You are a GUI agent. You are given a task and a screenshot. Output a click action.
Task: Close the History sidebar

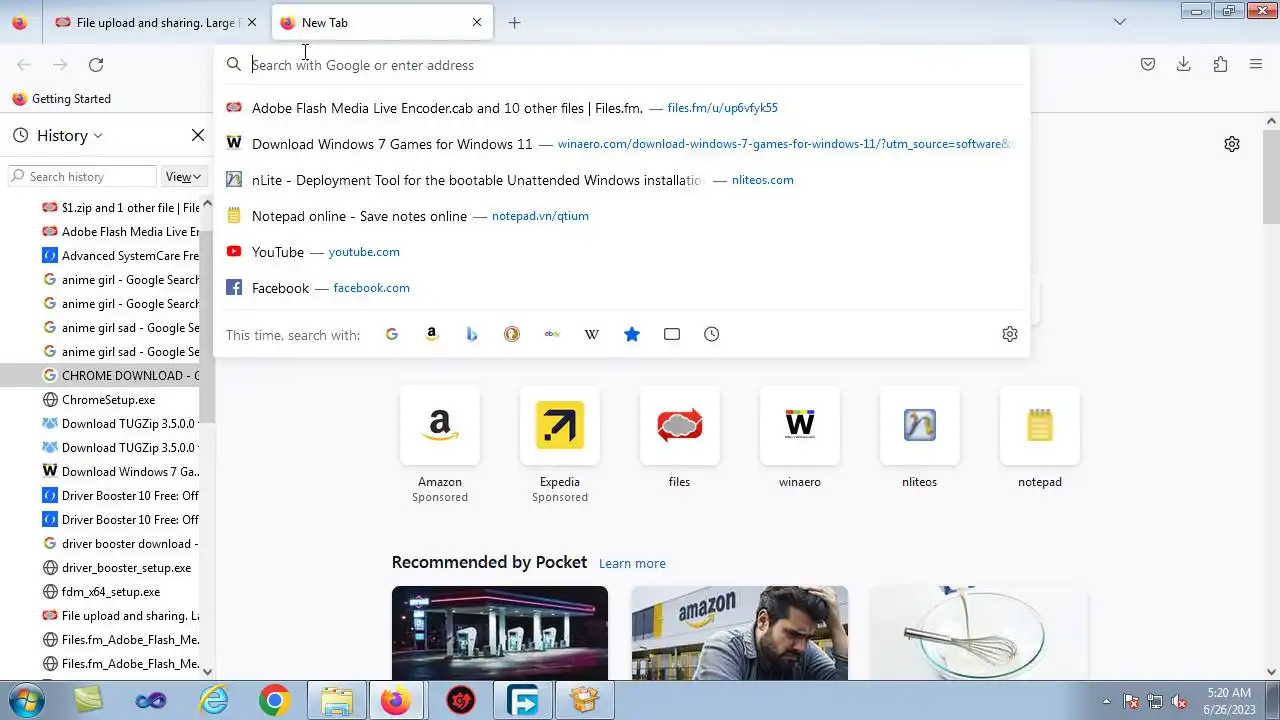tap(198, 135)
